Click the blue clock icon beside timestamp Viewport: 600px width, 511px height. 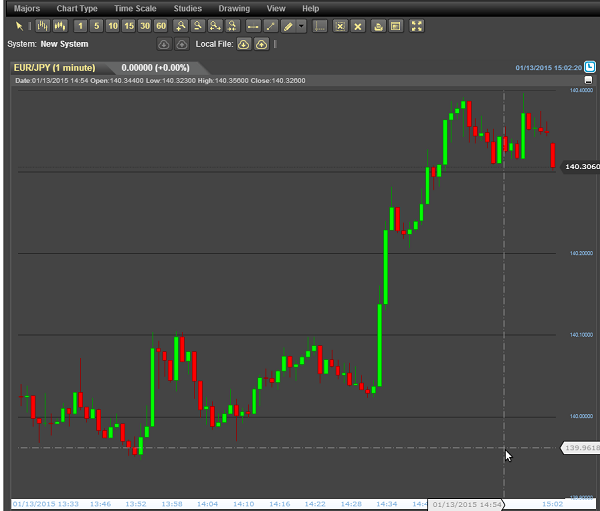tap(590, 67)
